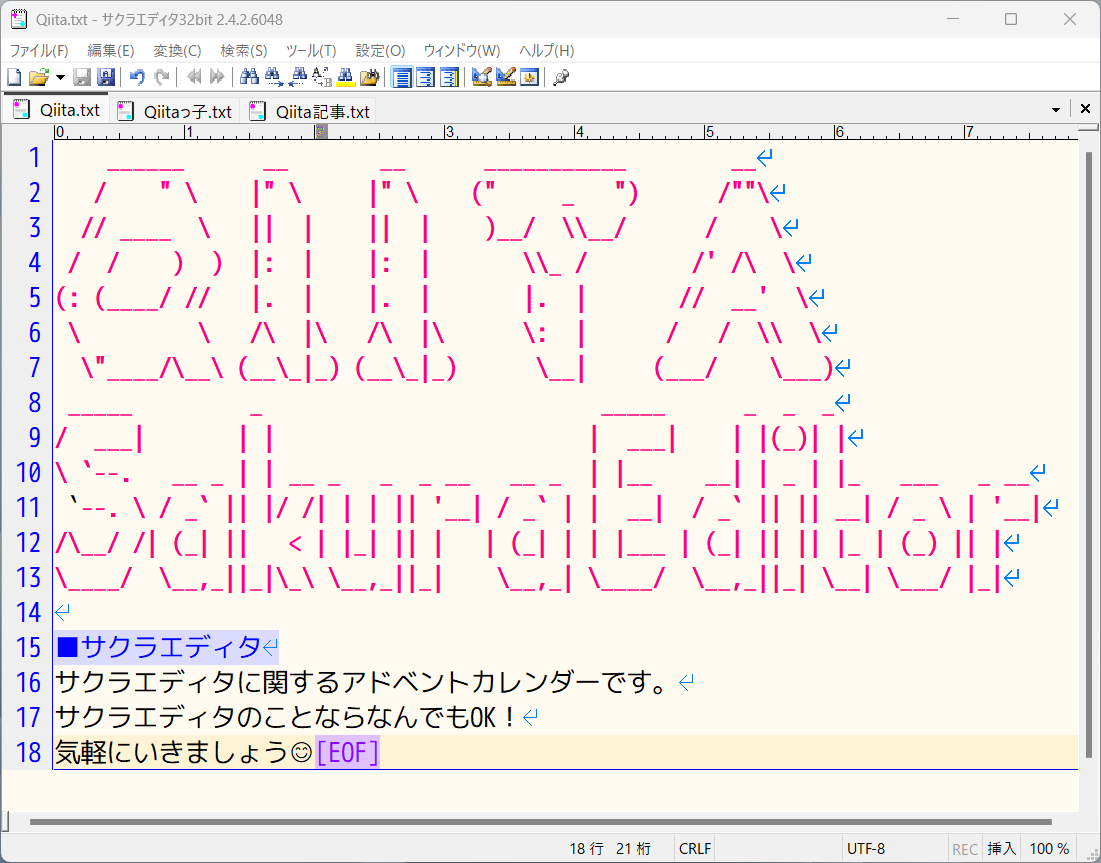Viewport: 1101px width, 863px height.
Task: Place cursor in the ■サクラエディタ heading line
Action: tap(166, 647)
